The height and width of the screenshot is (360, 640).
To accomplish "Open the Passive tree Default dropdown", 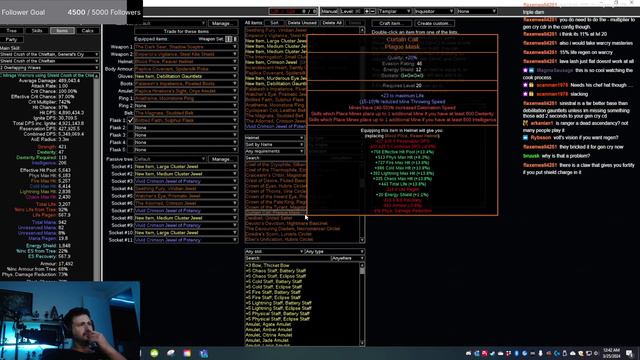I will [170, 159].
